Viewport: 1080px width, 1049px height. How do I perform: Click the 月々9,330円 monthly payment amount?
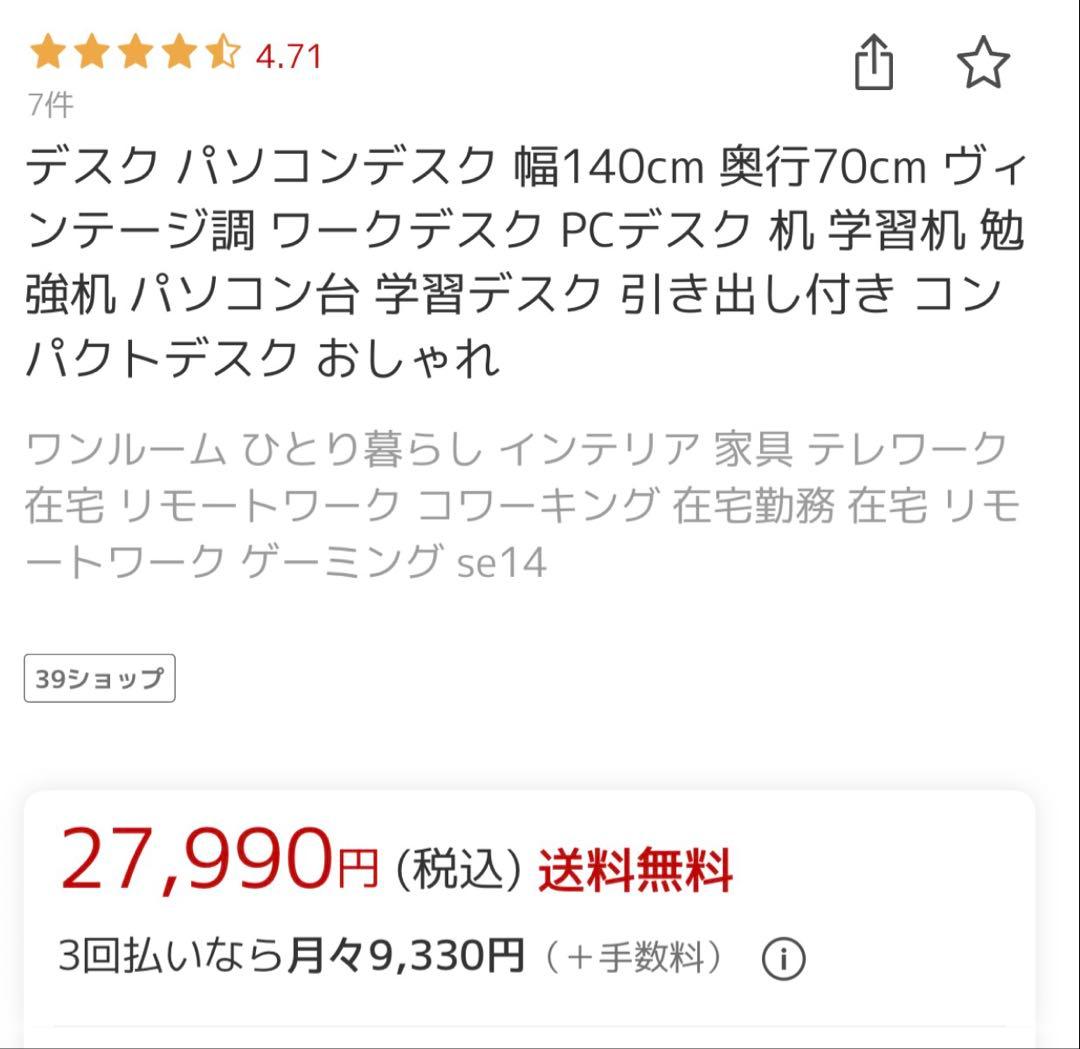[405, 958]
